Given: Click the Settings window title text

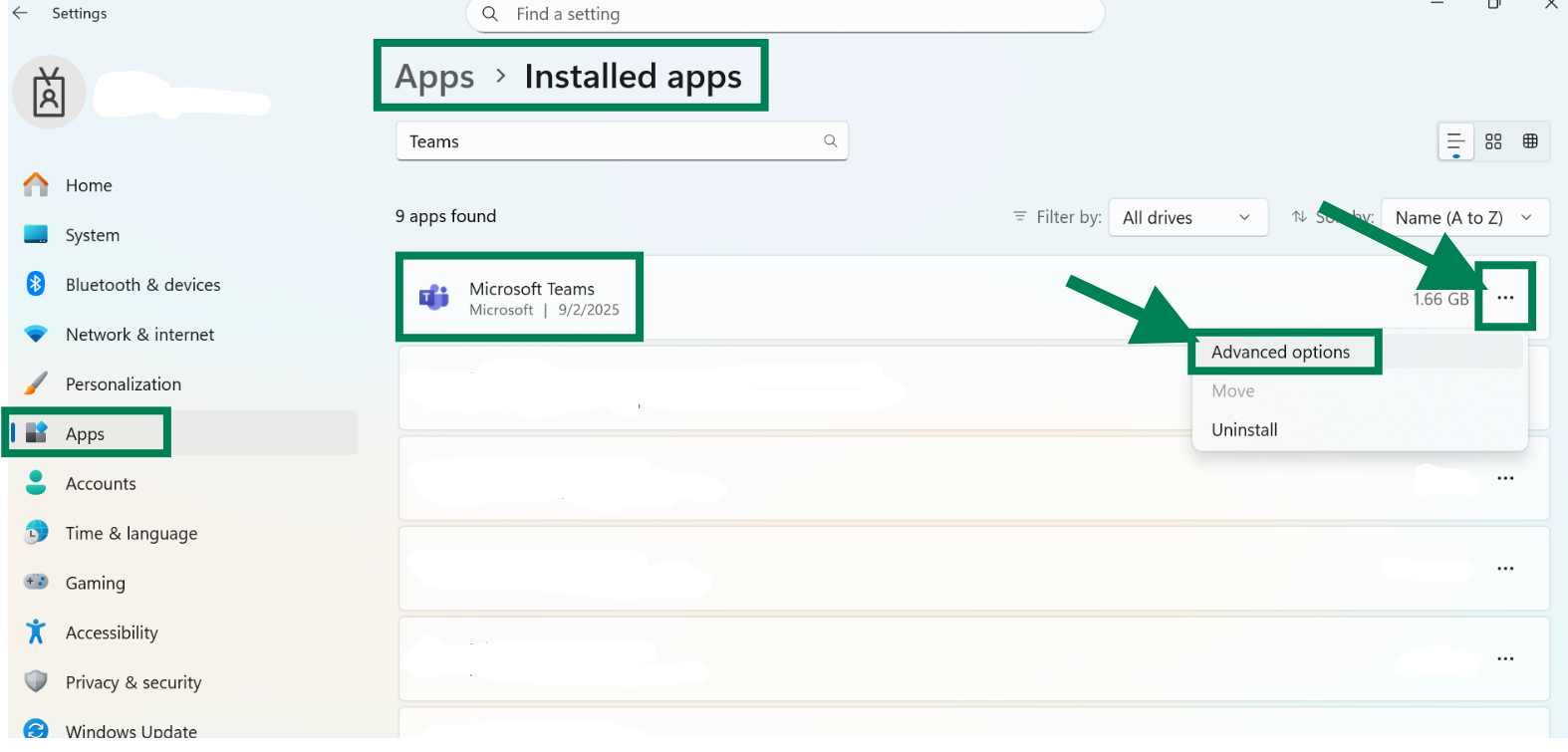Looking at the screenshot, I should 80,13.
